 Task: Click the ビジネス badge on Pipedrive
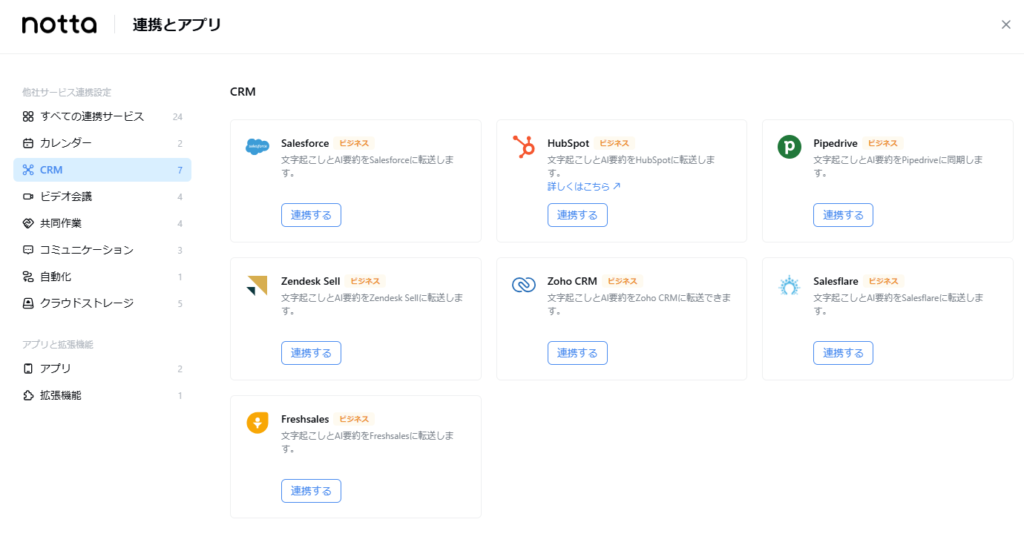(882, 143)
